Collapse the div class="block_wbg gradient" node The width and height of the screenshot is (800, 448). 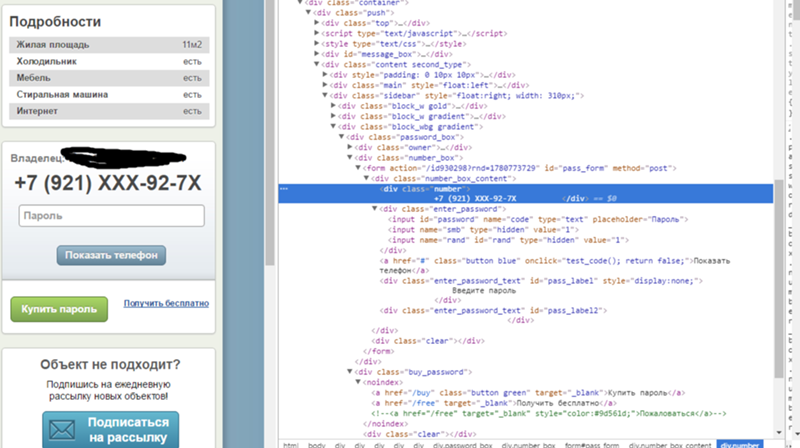click(333, 127)
